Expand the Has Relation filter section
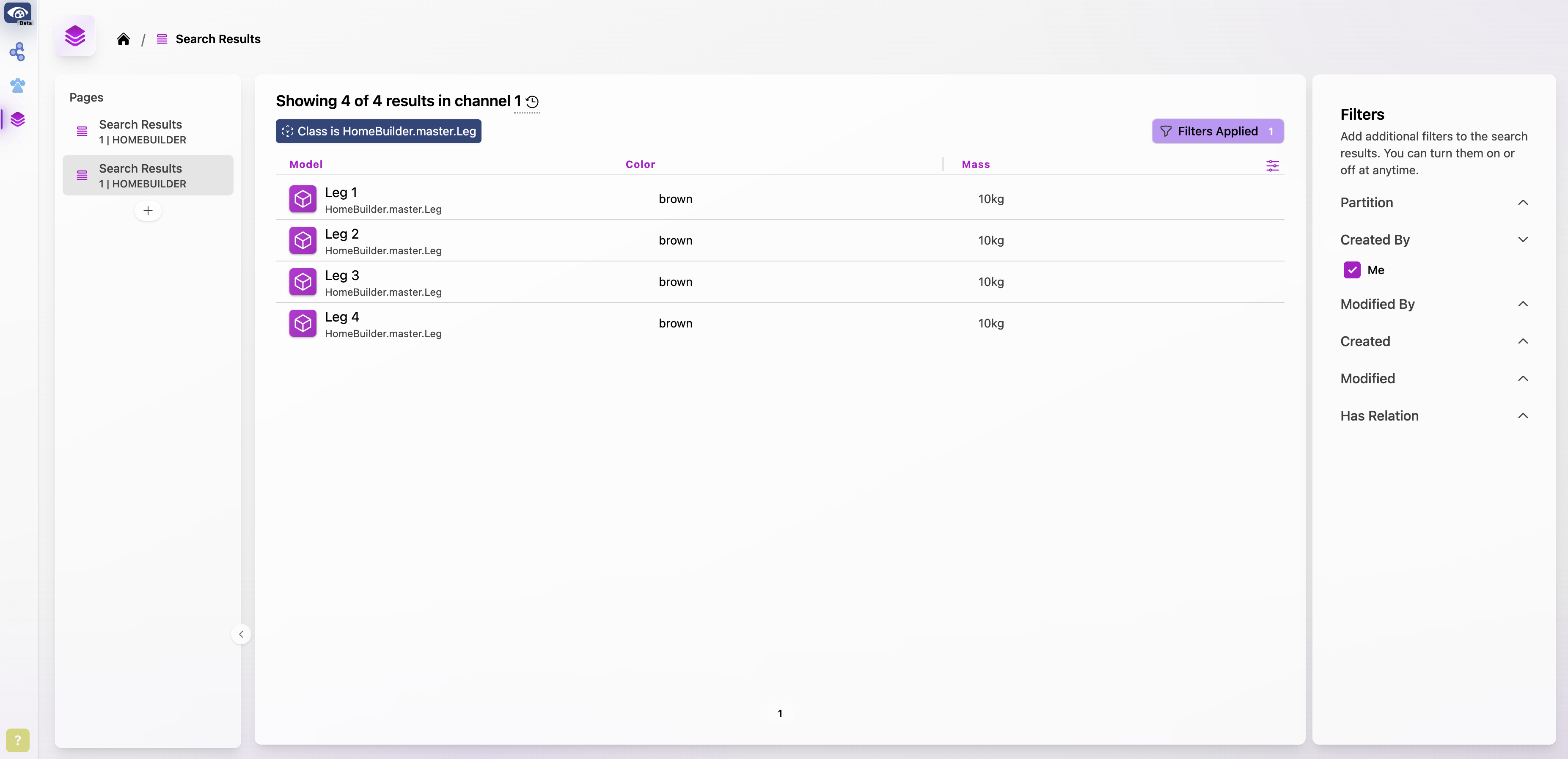This screenshot has width=1568, height=759. pyautogui.click(x=1434, y=416)
